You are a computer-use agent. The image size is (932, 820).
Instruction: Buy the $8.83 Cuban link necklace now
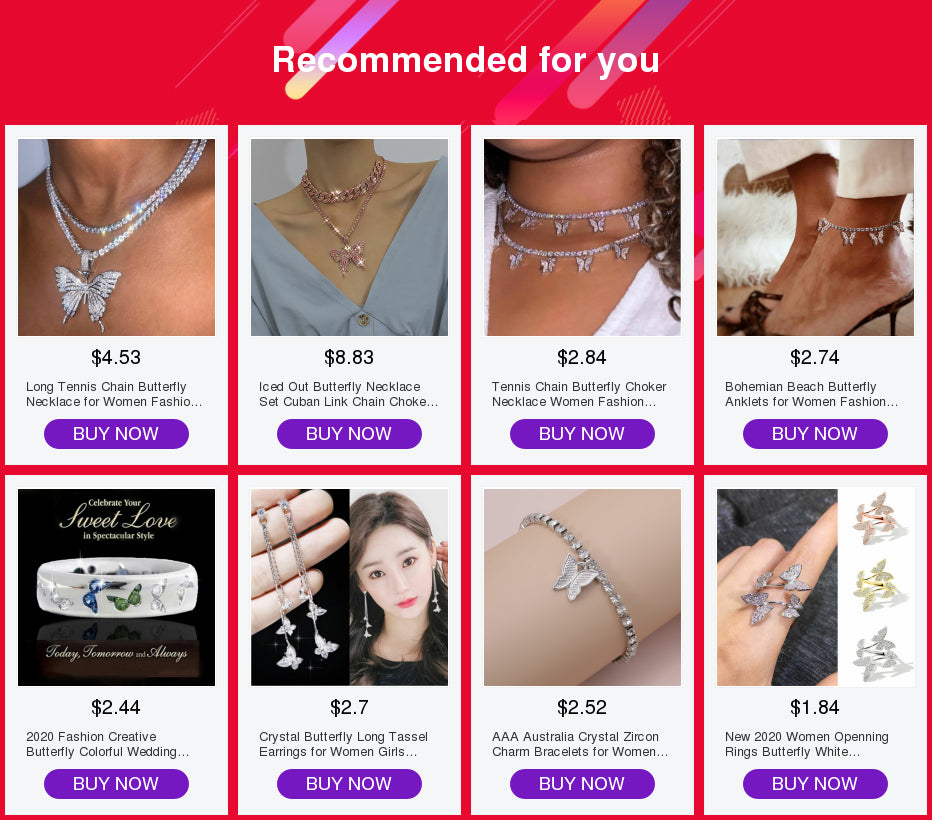pyautogui.click(x=350, y=434)
